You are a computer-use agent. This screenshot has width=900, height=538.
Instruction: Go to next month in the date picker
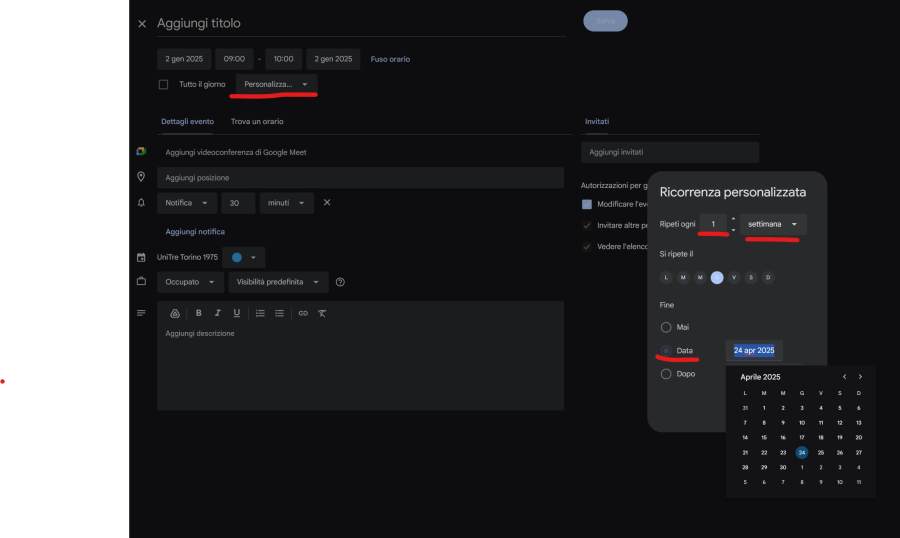click(x=860, y=377)
